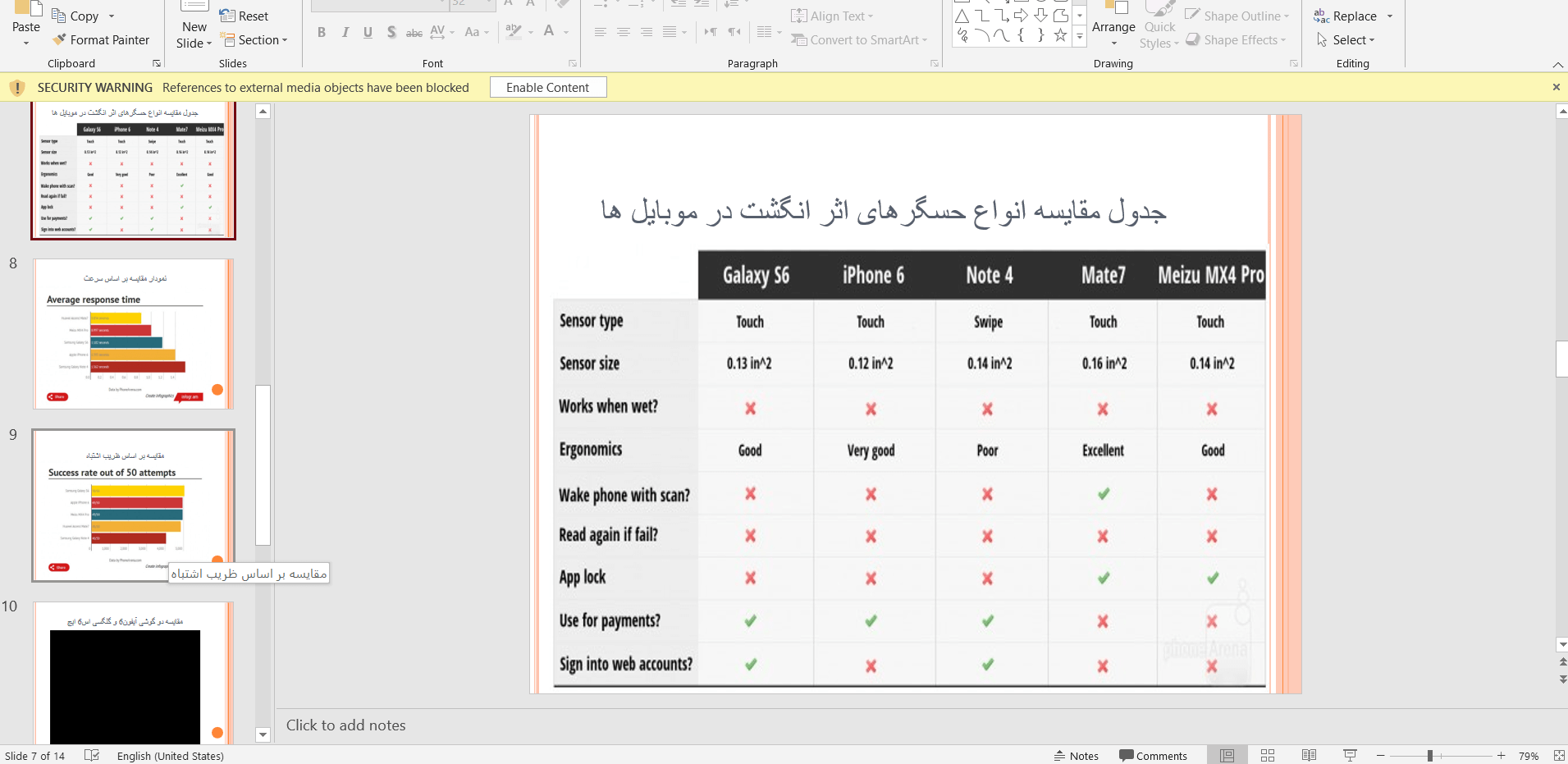Viewport: 1568px width, 764px height.
Task: Collapse the ribbon with the chevron
Action: pos(1557,64)
